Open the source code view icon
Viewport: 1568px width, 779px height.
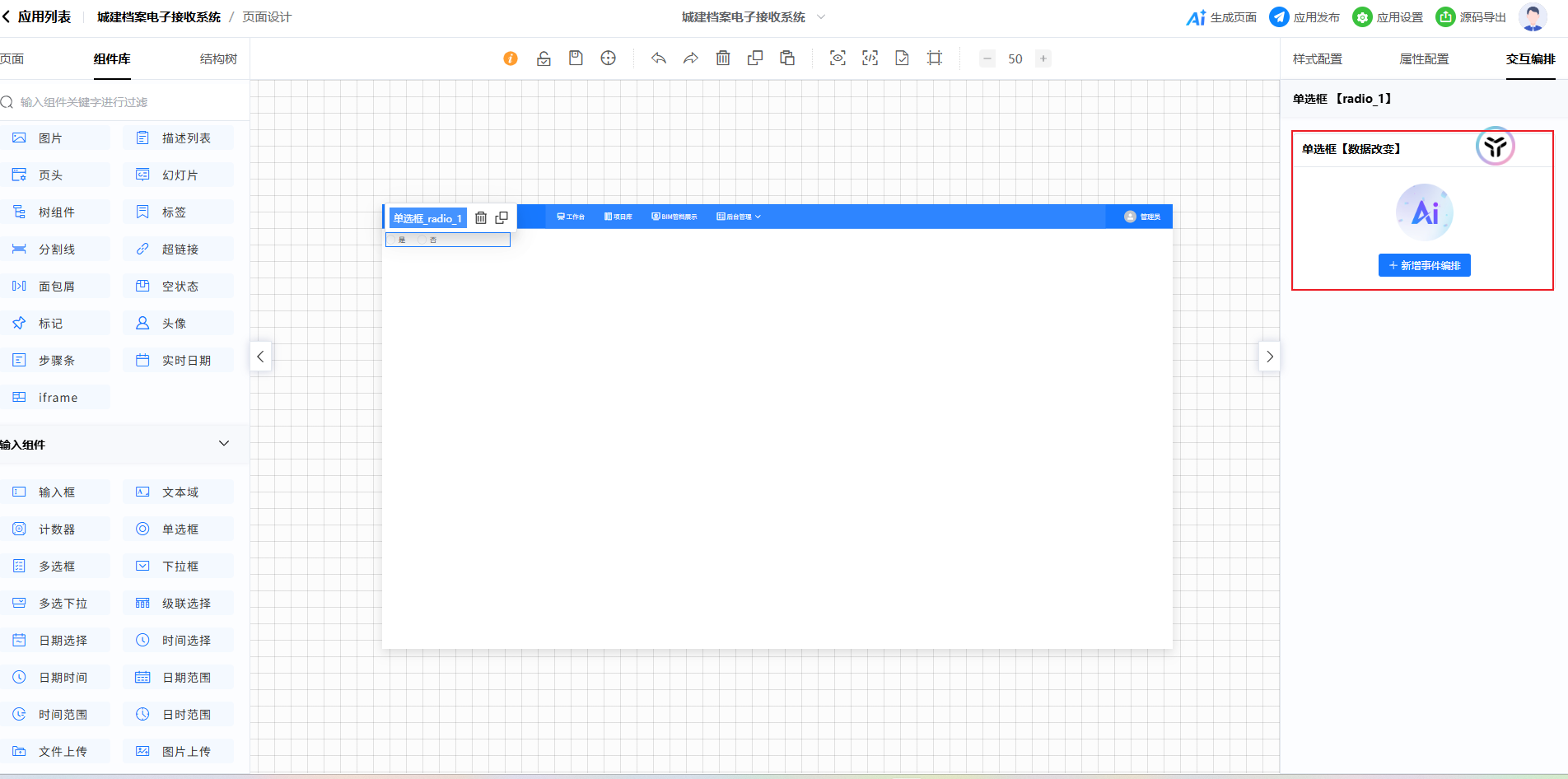[x=870, y=58]
